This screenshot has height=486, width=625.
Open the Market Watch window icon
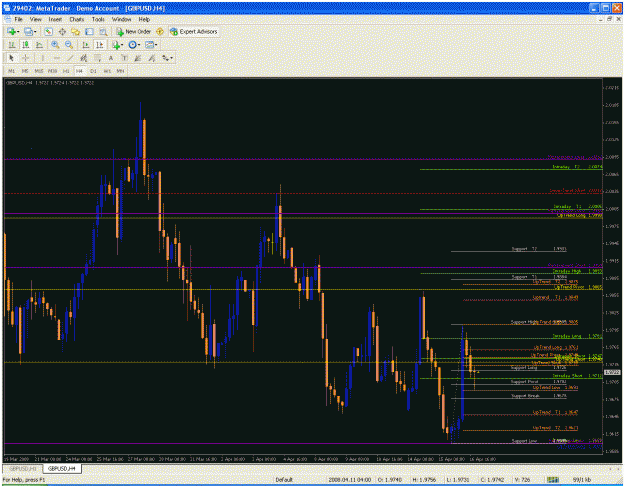[x=48, y=31]
